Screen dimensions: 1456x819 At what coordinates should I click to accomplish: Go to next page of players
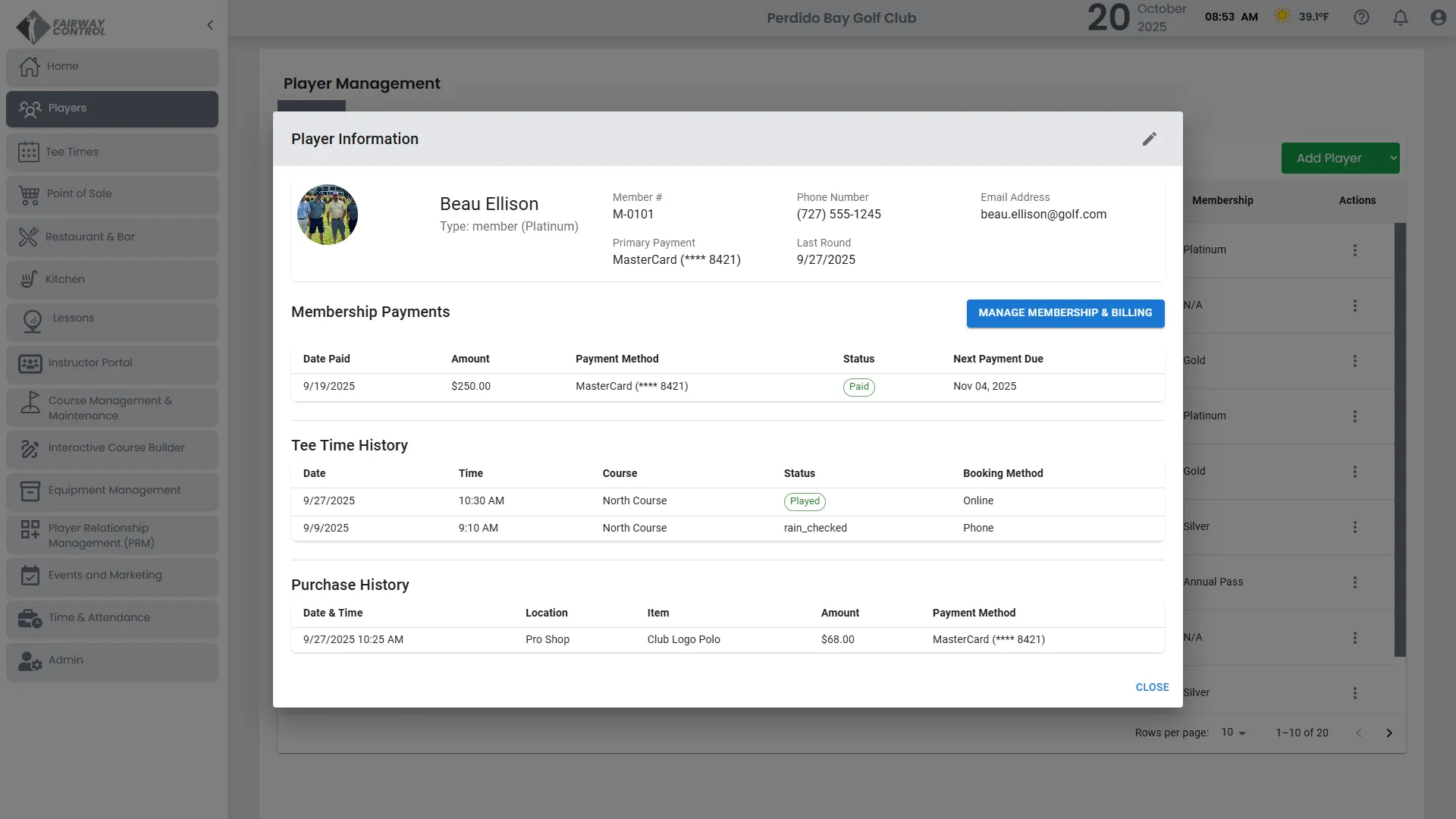click(x=1389, y=733)
